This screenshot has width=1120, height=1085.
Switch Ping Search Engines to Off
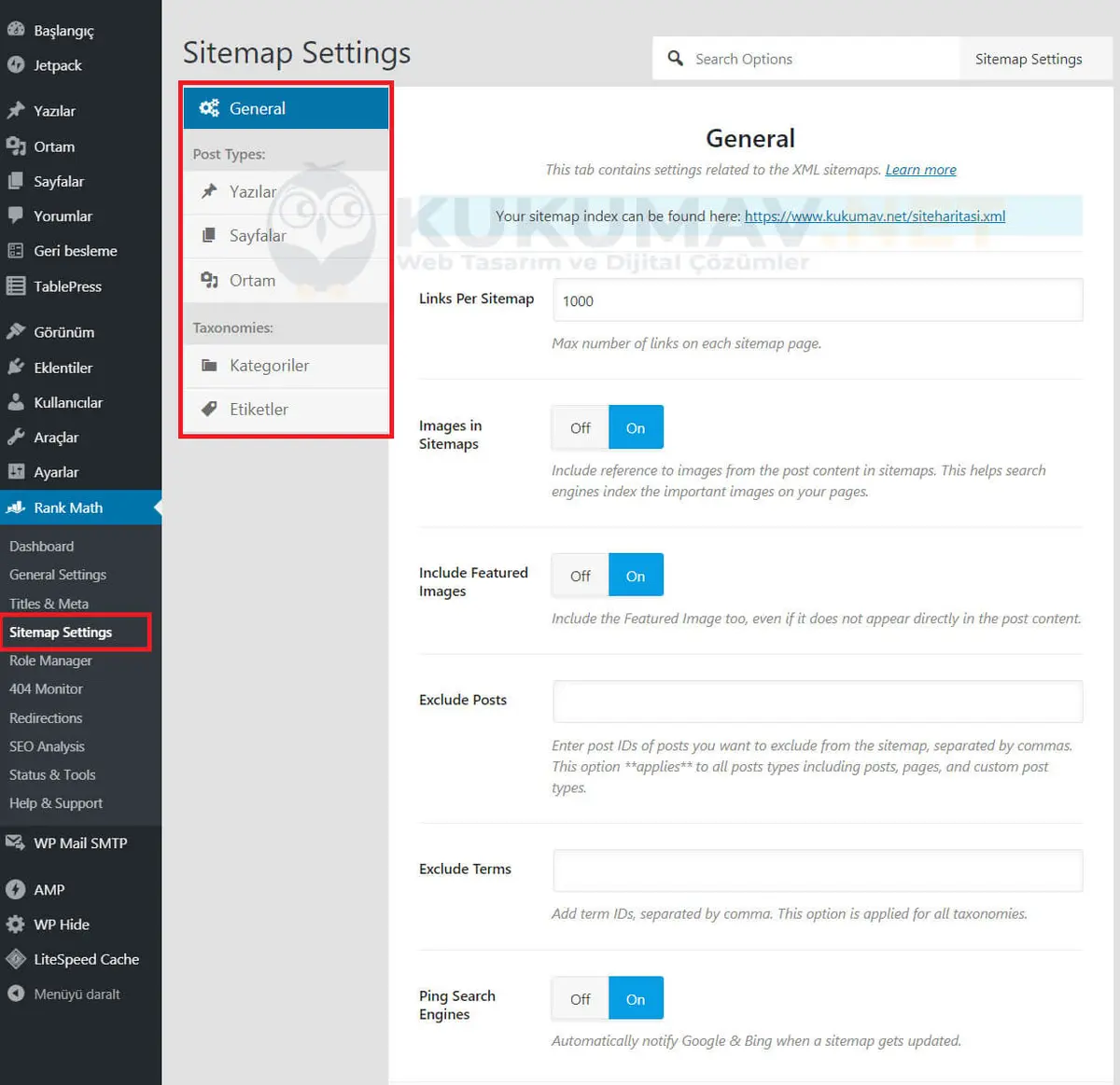coord(581,998)
